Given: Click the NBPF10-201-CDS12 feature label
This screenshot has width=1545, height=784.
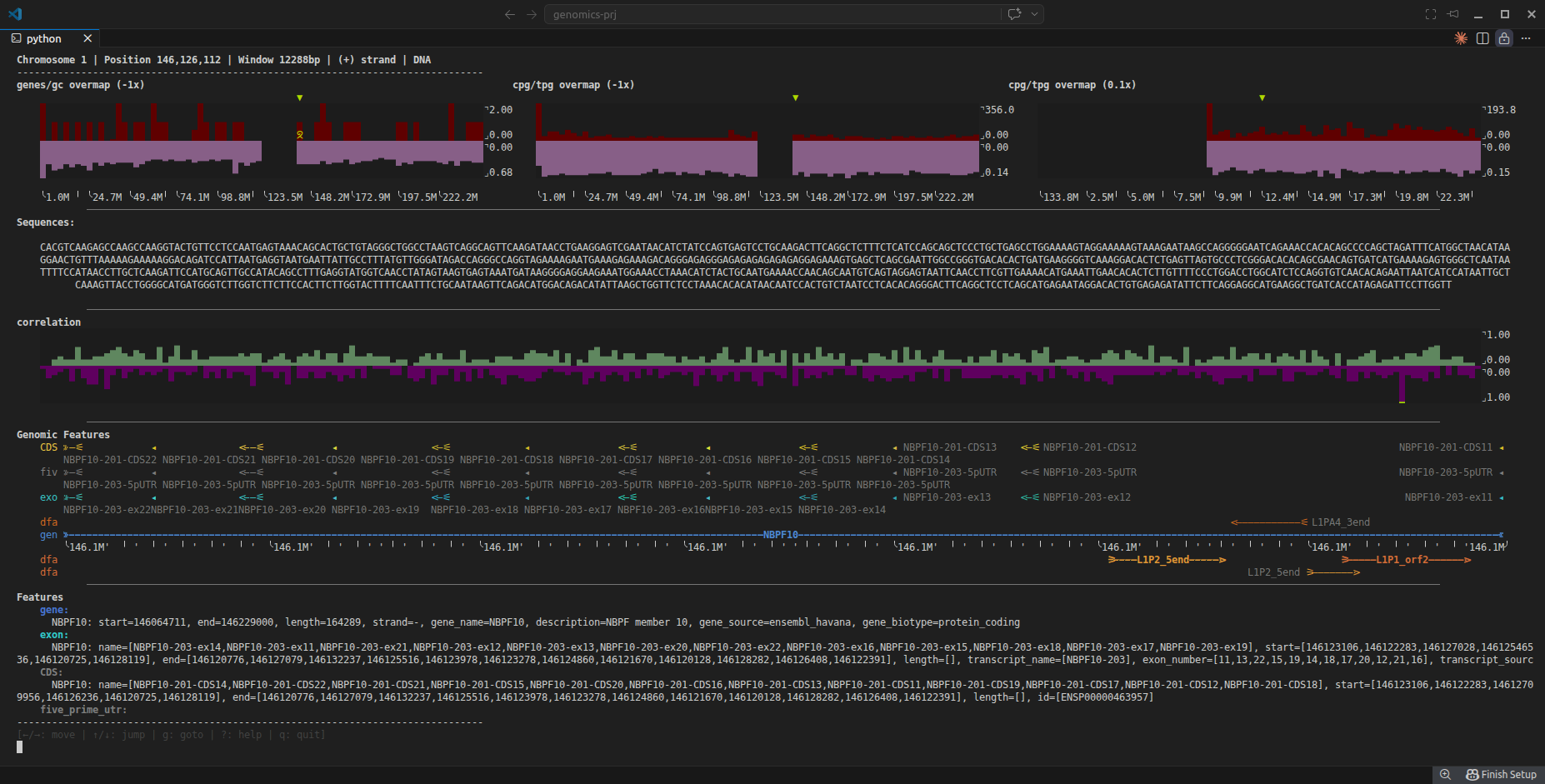Looking at the screenshot, I should 1090,447.
